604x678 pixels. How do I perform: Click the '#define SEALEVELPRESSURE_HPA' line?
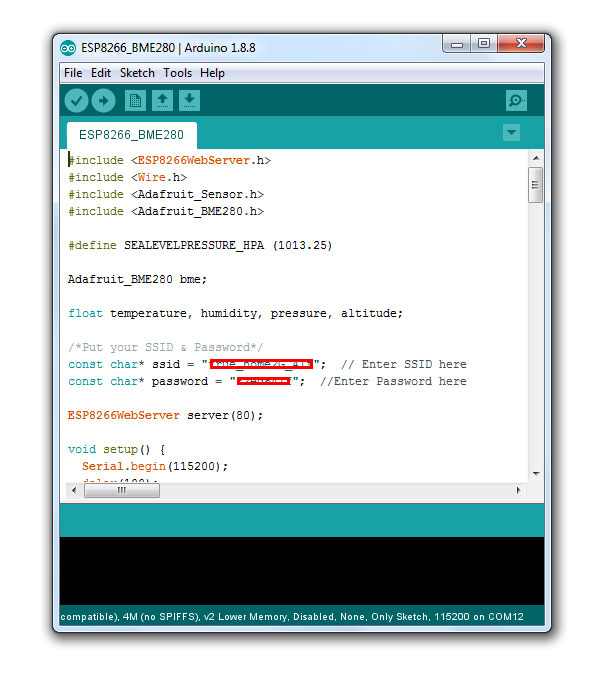[x=200, y=246]
